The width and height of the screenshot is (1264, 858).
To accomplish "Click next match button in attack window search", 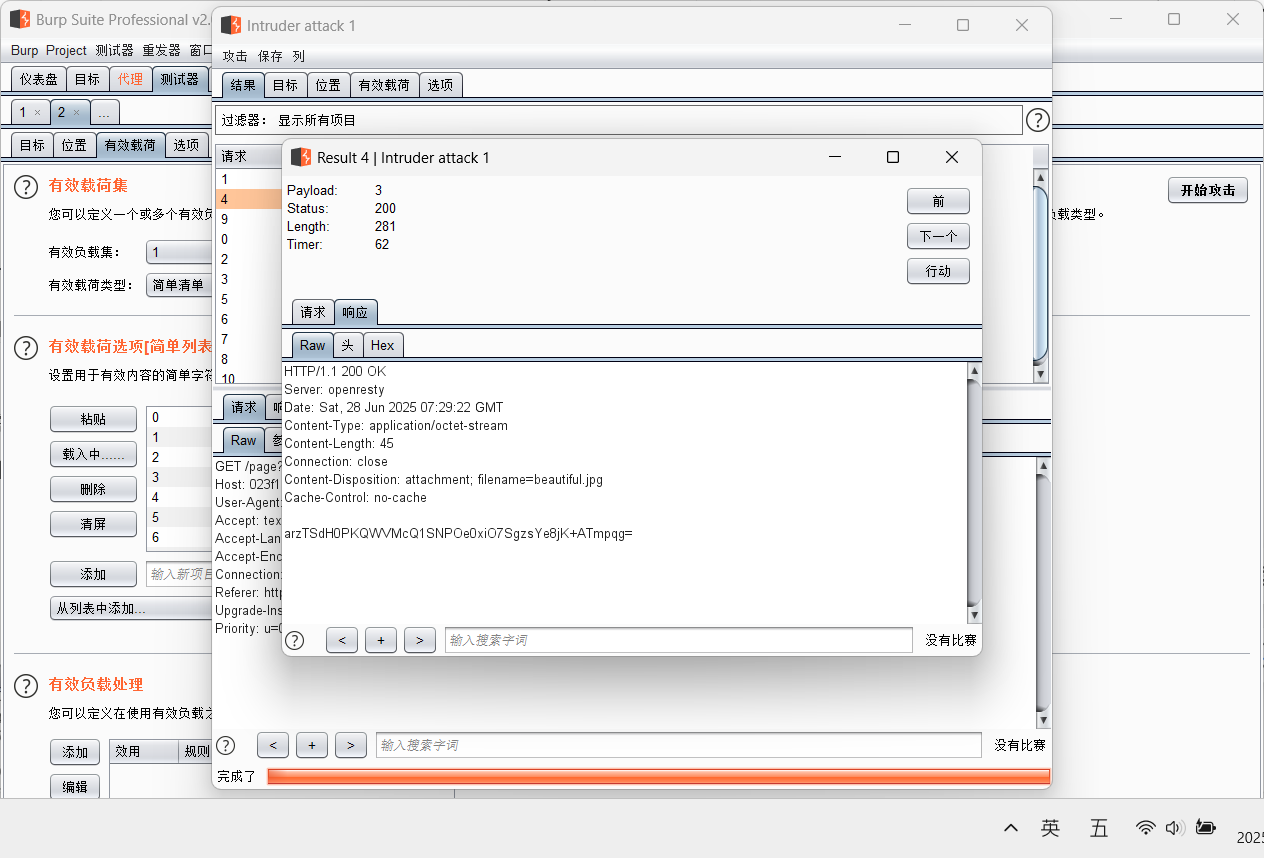I will (x=351, y=745).
